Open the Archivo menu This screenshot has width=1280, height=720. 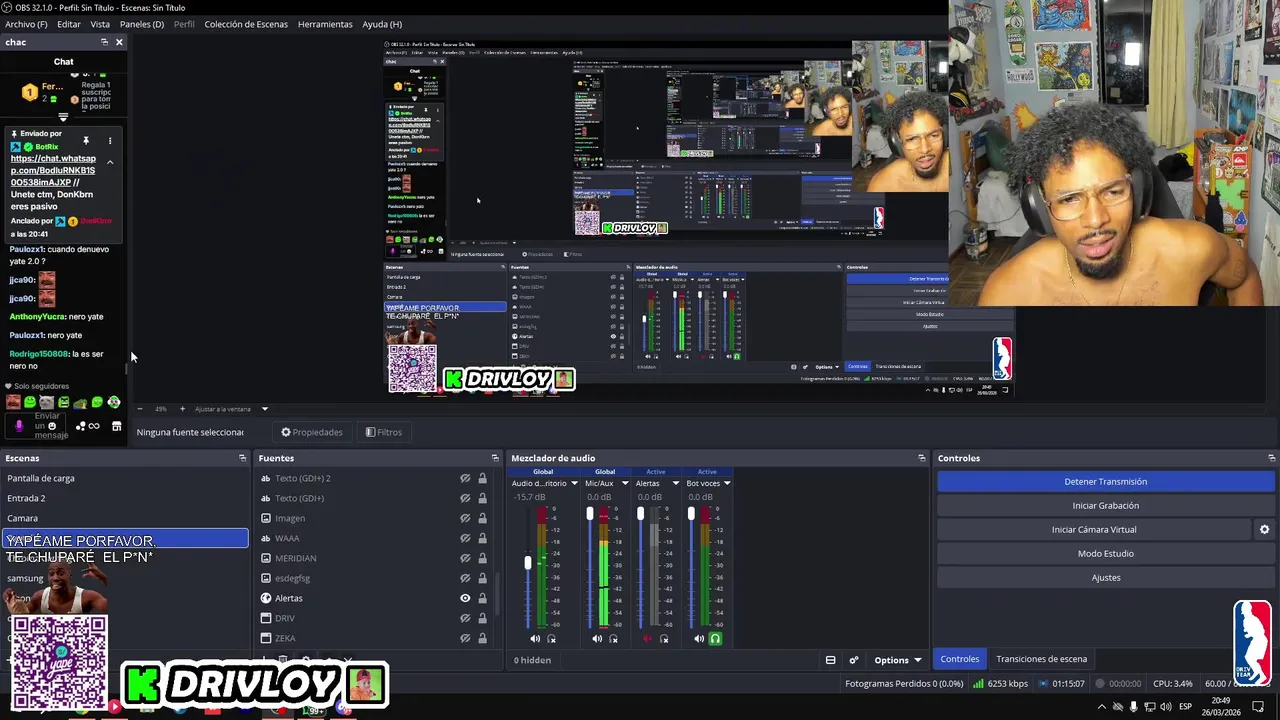click(26, 24)
